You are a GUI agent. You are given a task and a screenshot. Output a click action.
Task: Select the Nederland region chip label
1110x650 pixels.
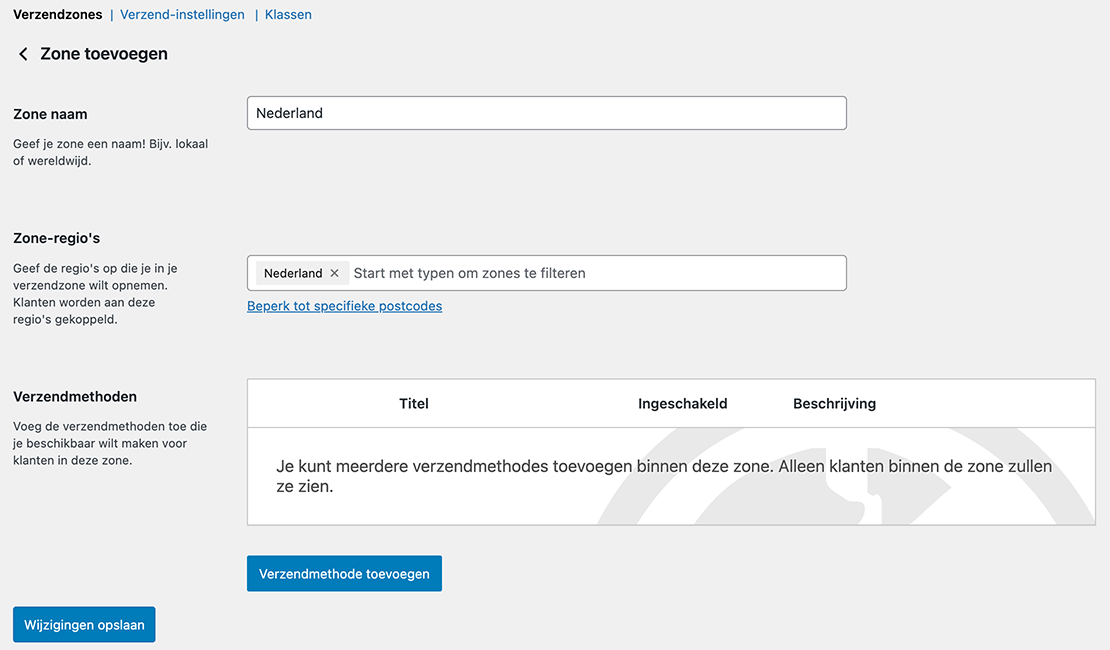pyautogui.click(x=293, y=273)
